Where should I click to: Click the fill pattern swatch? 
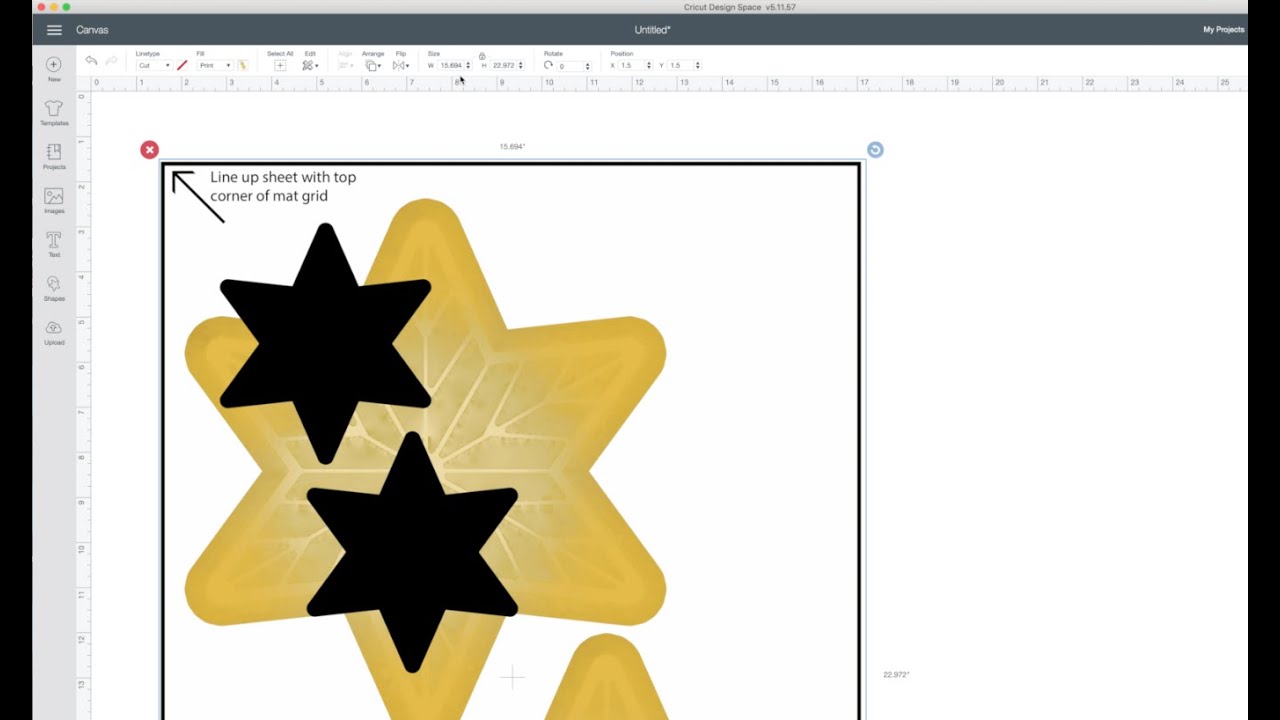pyautogui.click(x=243, y=65)
